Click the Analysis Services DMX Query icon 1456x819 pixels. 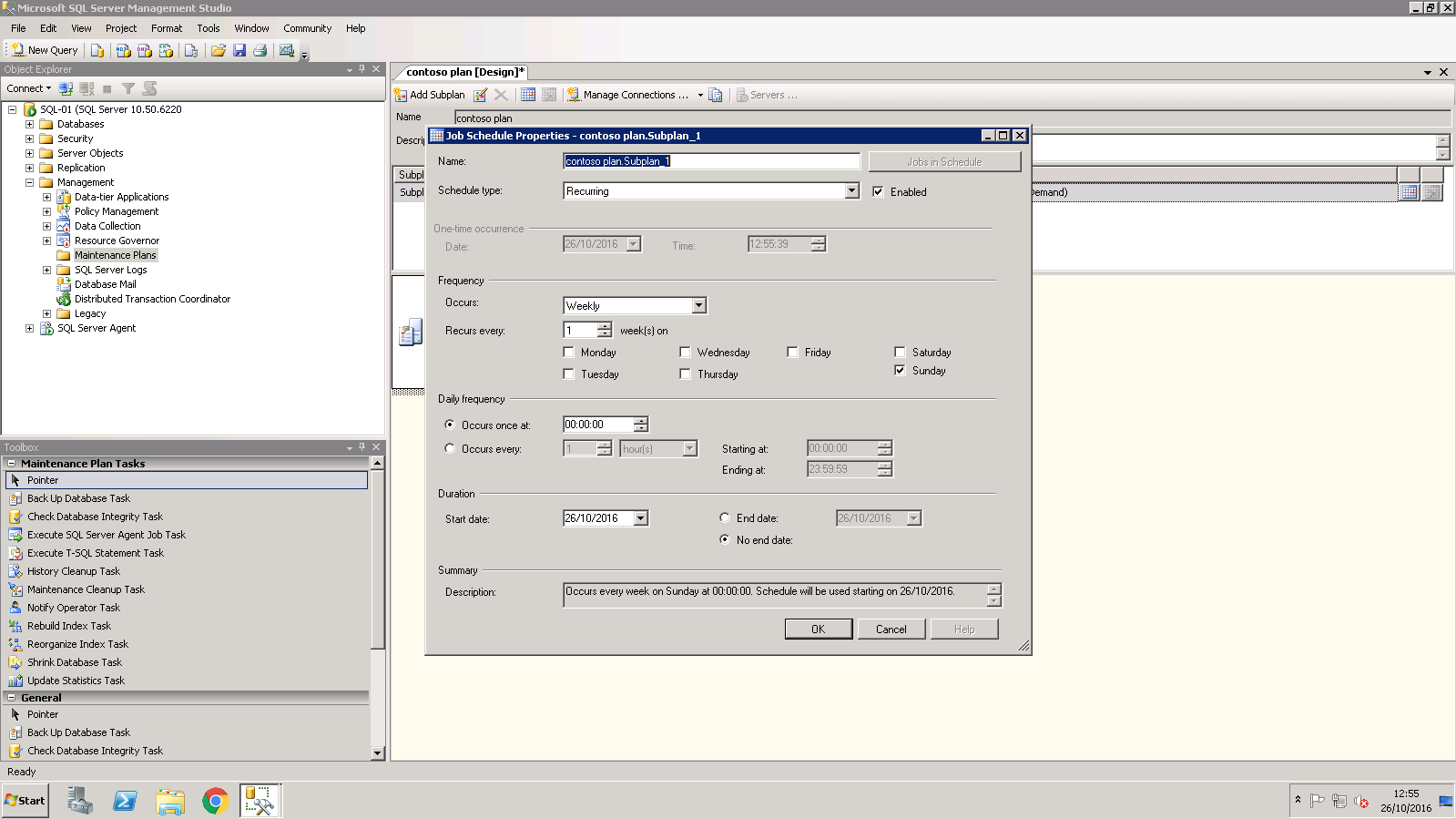(x=144, y=50)
